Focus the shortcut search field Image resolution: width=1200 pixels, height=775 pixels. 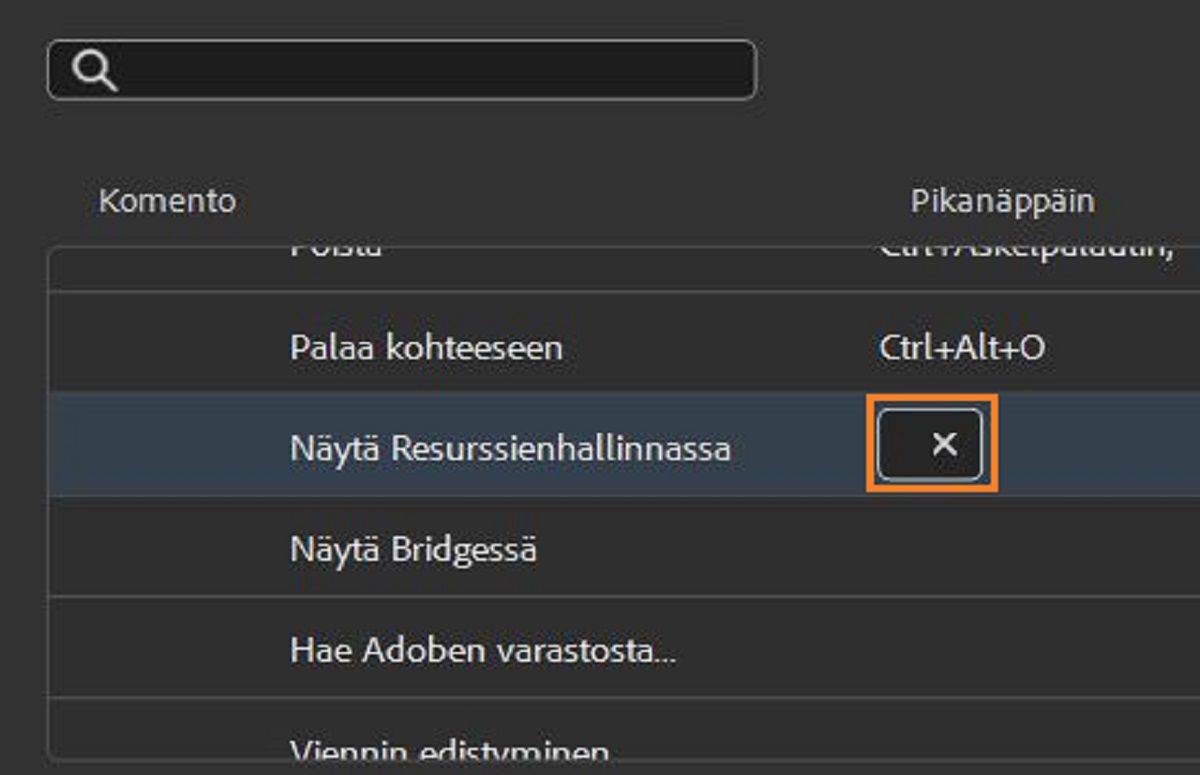pos(402,70)
